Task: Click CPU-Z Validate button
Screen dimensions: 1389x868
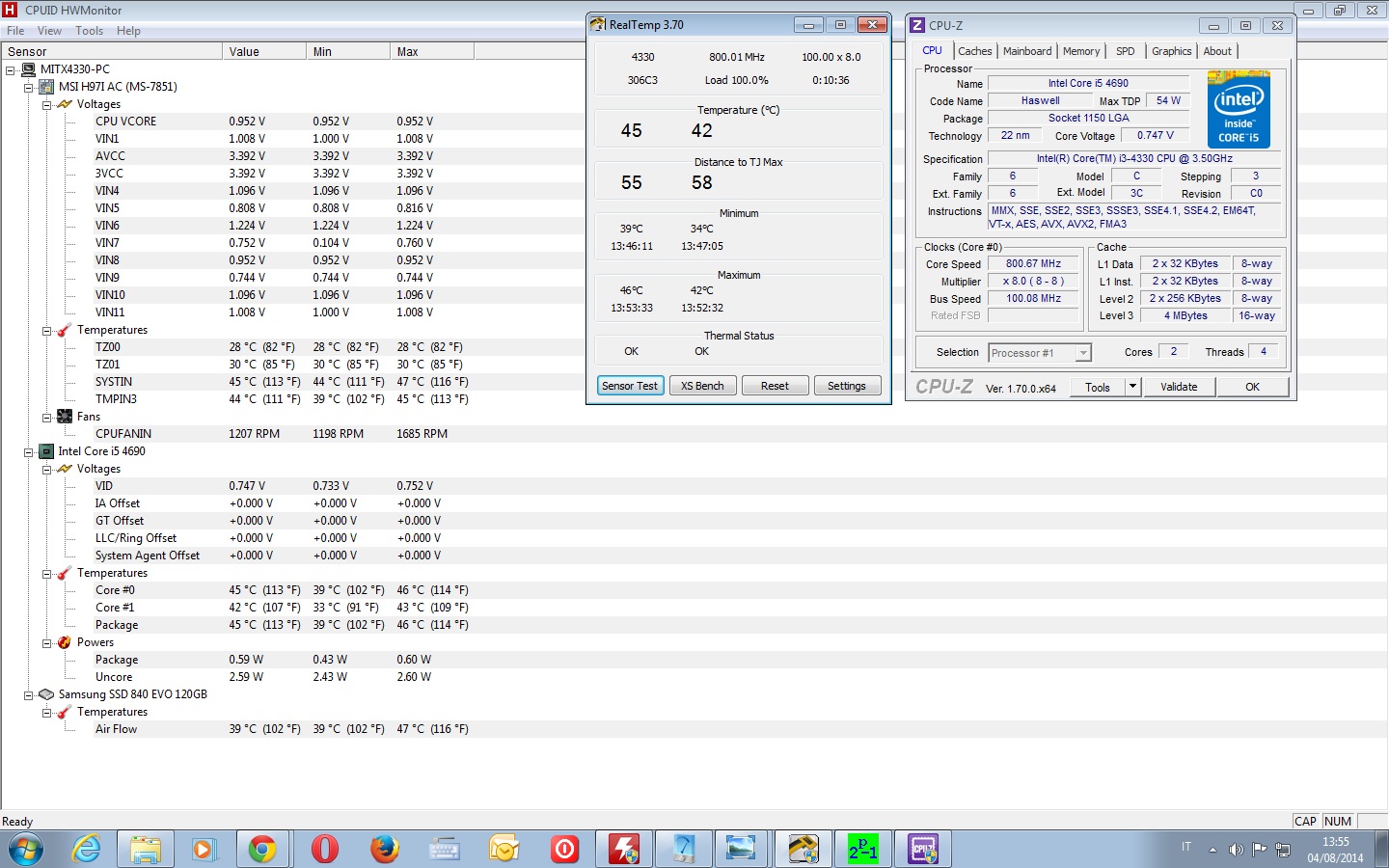Action: 1179,387
